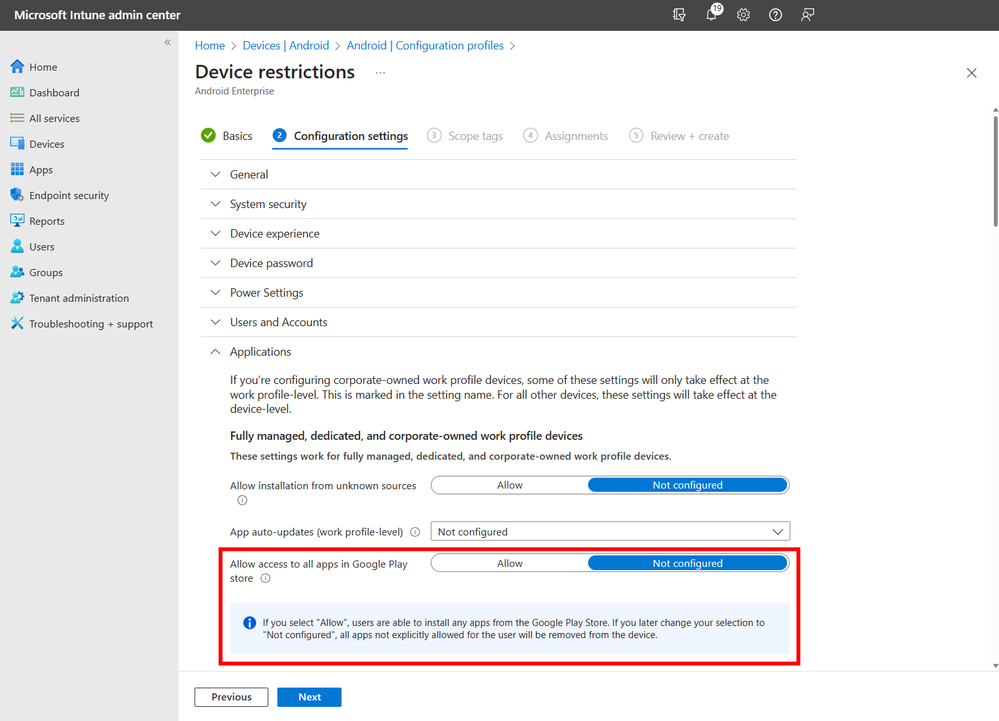
Task: Open All services list icon
Action: tap(17, 118)
